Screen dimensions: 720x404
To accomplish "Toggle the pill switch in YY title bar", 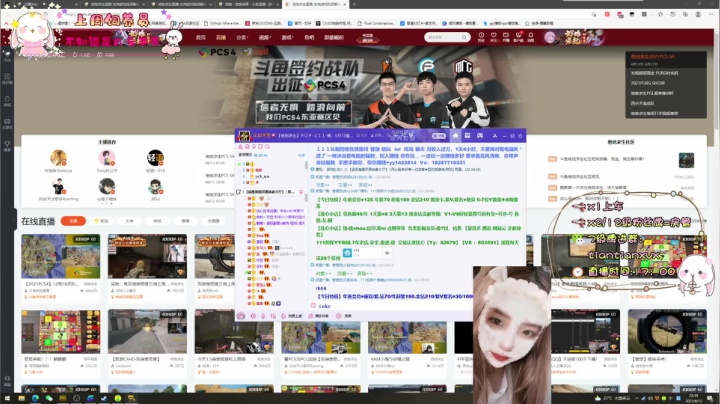I will pyautogui.click(x=439, y=136).
